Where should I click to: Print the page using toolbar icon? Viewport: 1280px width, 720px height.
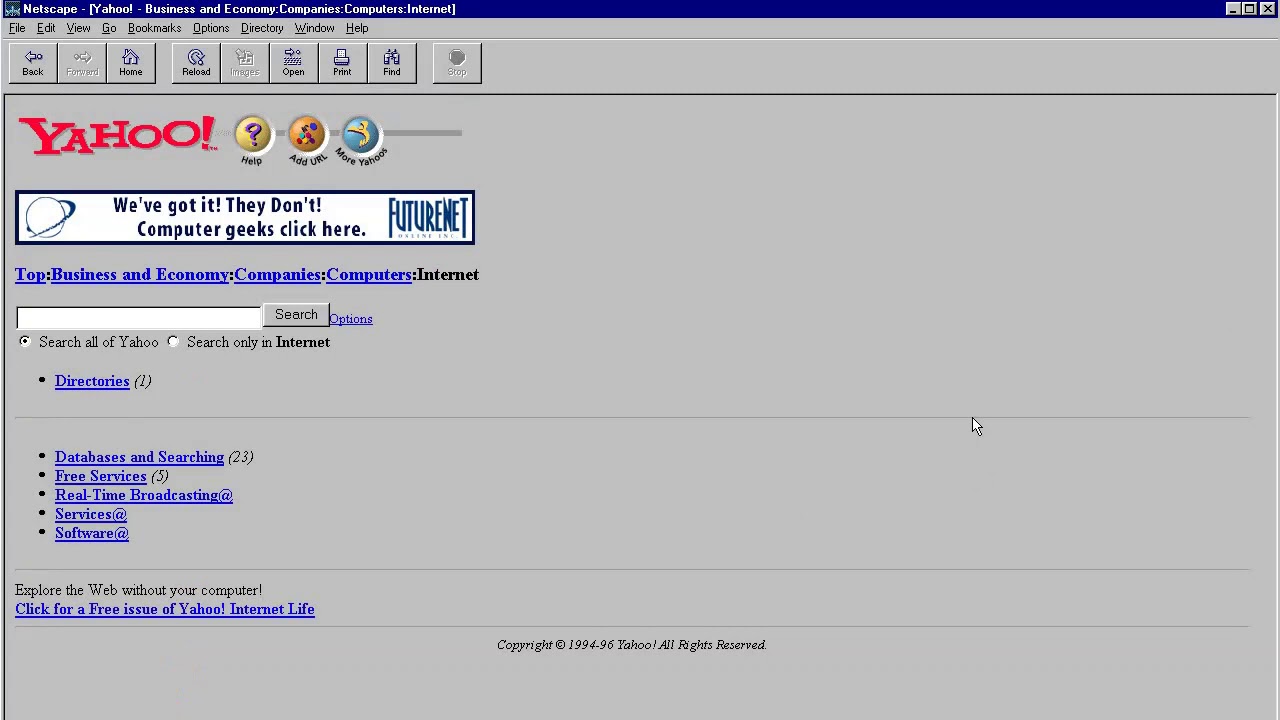[342, 62]
